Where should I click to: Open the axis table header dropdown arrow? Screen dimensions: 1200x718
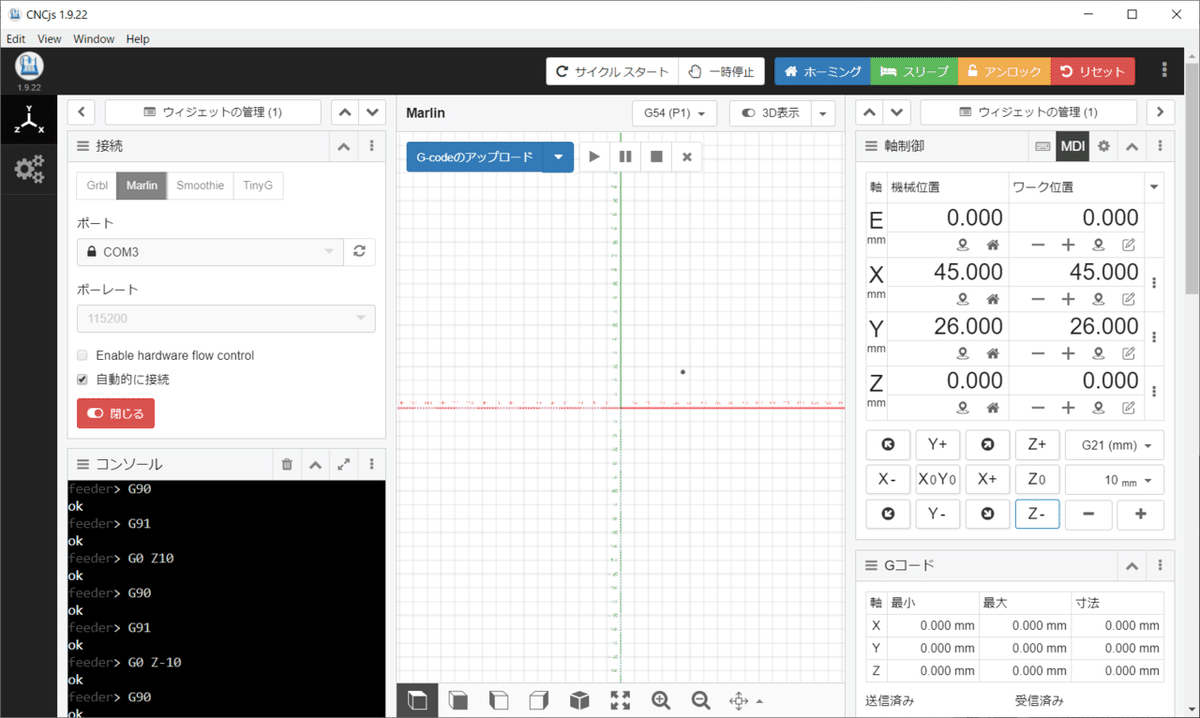point(1154,187)
